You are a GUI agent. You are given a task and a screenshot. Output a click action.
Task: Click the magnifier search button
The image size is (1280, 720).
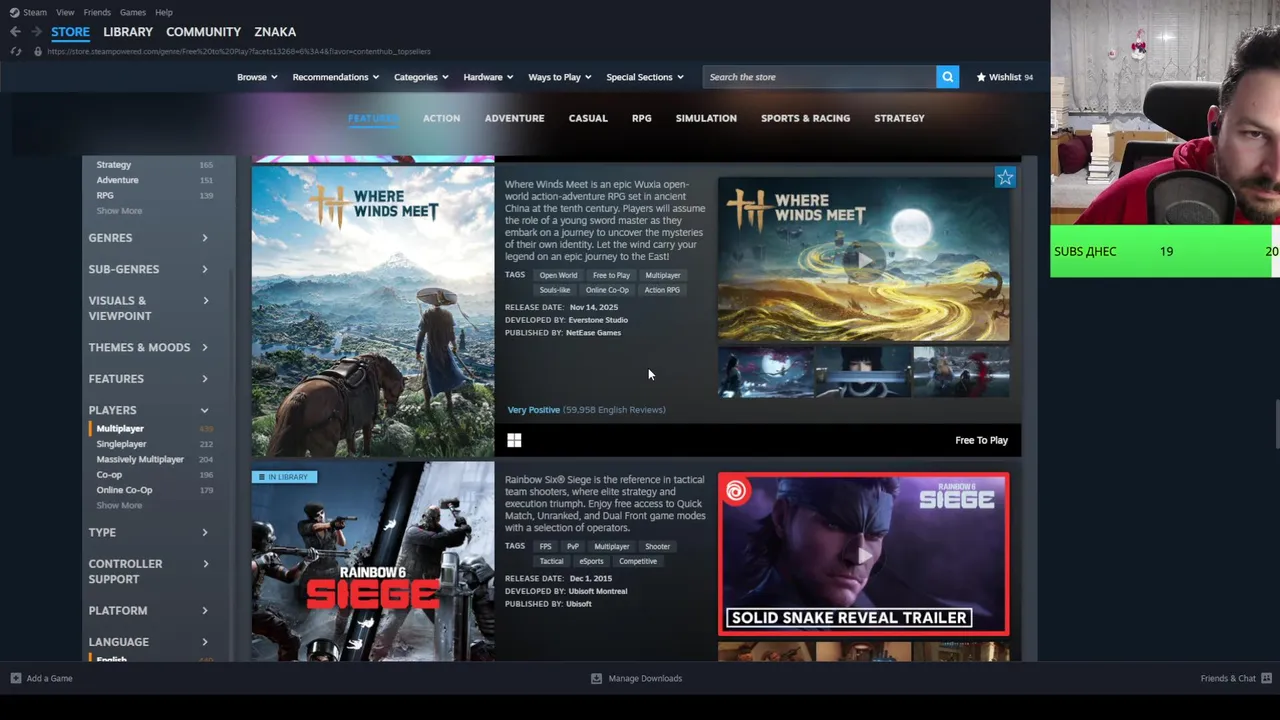[947, 77]
